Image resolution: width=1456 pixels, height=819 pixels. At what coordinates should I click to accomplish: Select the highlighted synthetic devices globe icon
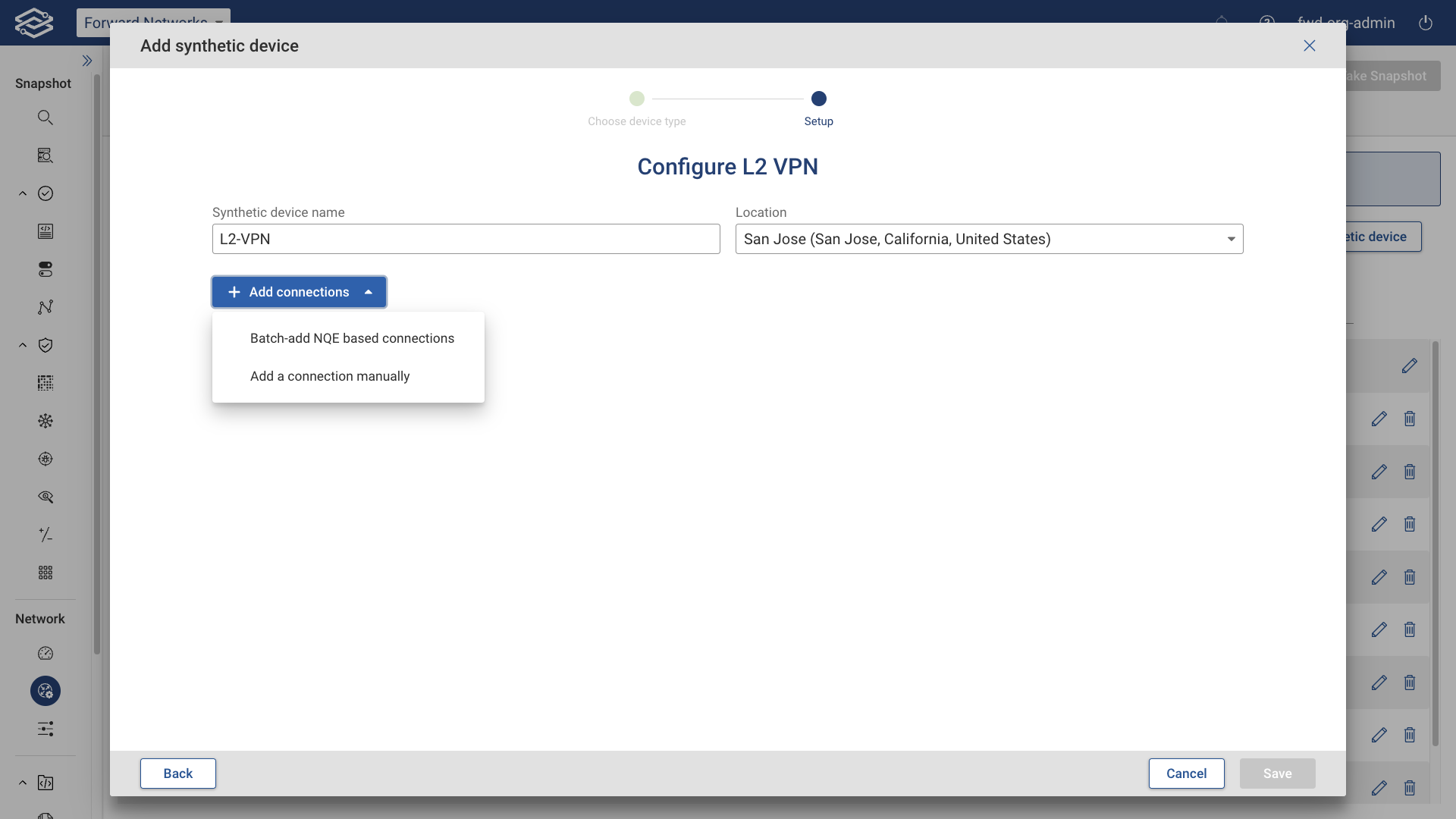click(x=45, y=691)
